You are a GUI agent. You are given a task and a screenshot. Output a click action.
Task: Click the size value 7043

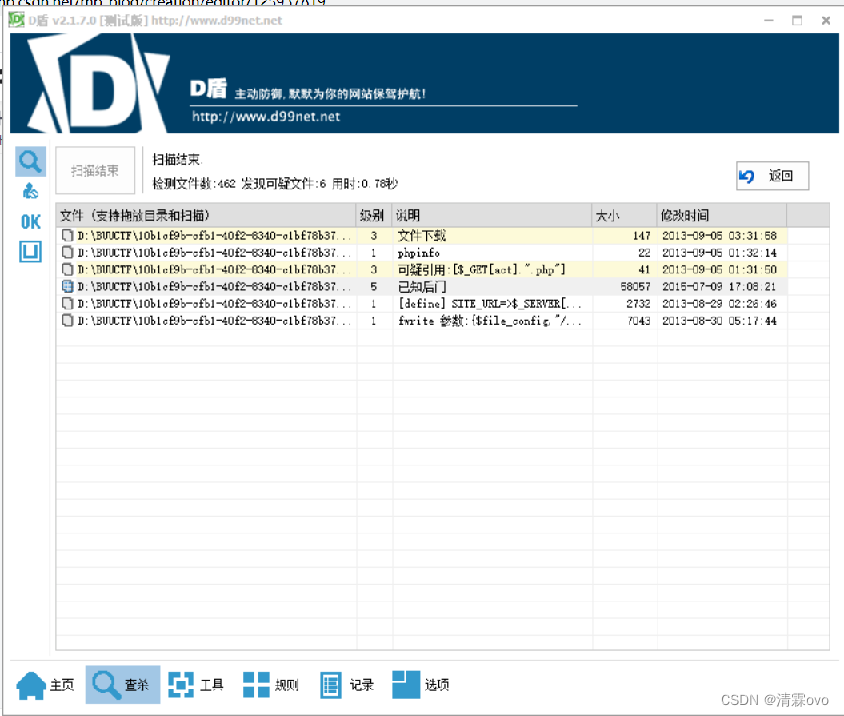638,321
